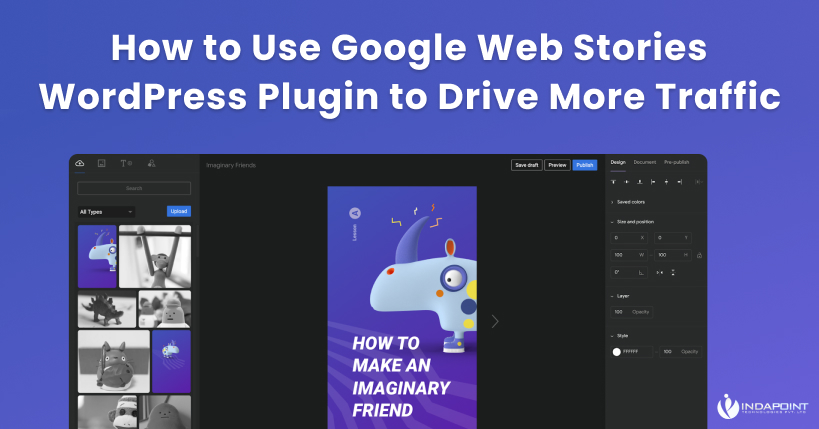
Task: Click the Save draft button
Action: point(526,165)
